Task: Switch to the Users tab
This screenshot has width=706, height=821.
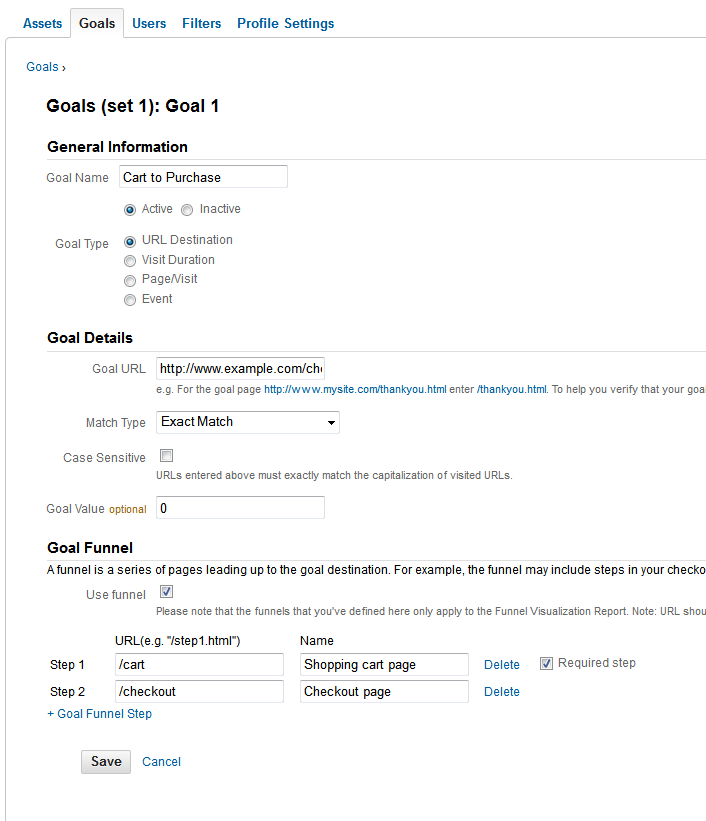Action: (x=149, y=23)
